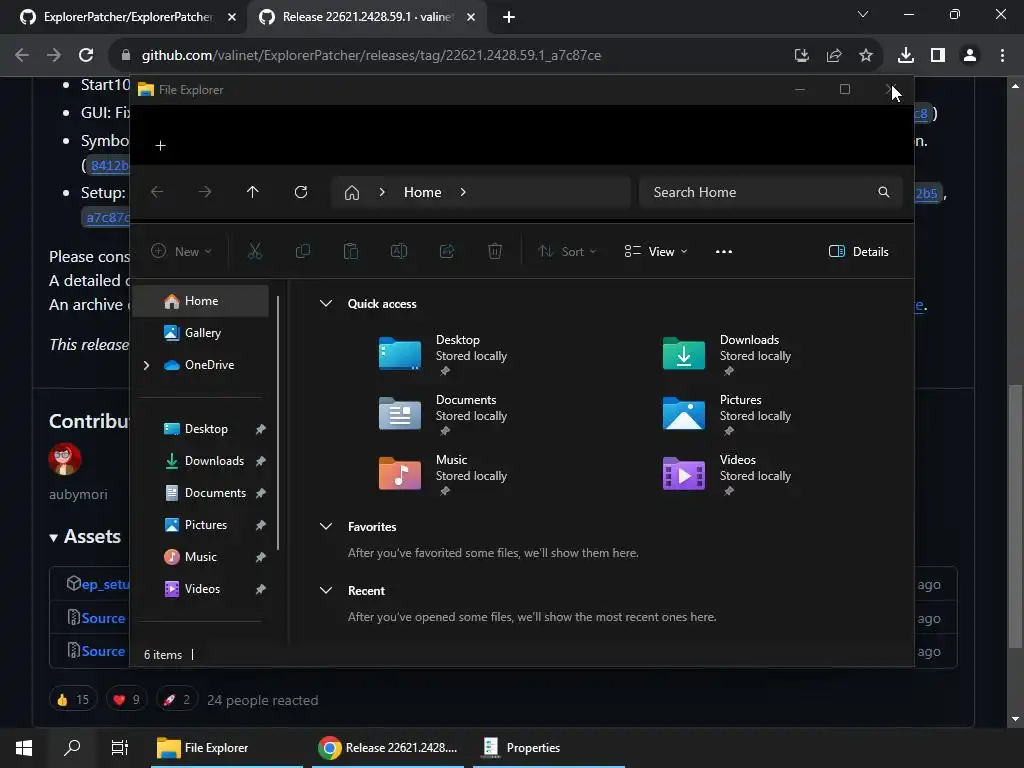Open the Chrome profile menu
Image resolution: width=1024 pixels, height=768 pixels.
click(970, 56)
